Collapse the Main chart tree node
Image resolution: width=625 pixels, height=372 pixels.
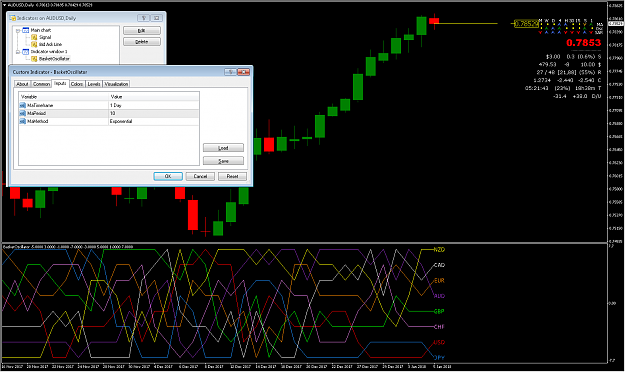(18, 30)
